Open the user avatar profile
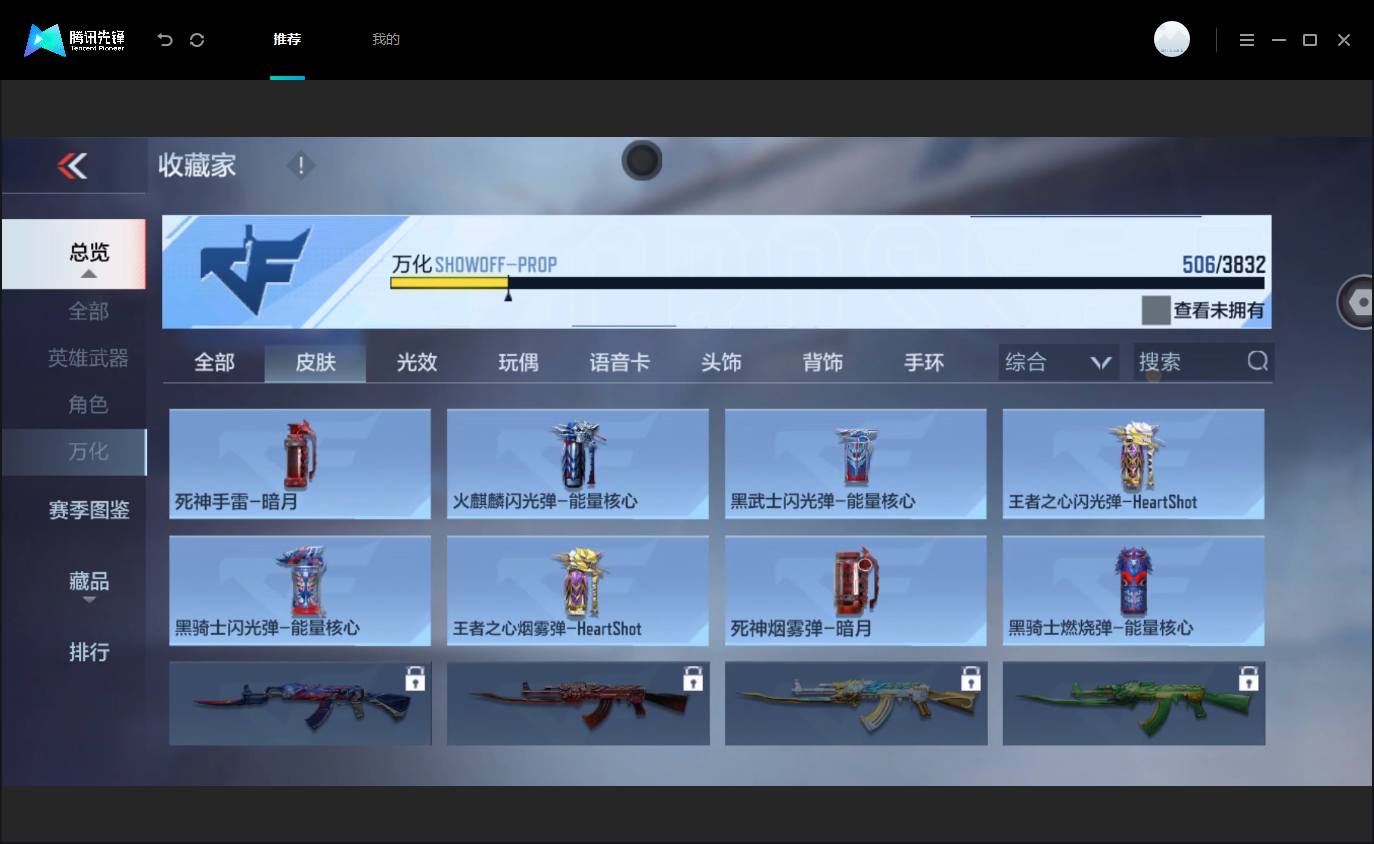This screenshot has height=844, width=1374. (x=1172, y=39)
